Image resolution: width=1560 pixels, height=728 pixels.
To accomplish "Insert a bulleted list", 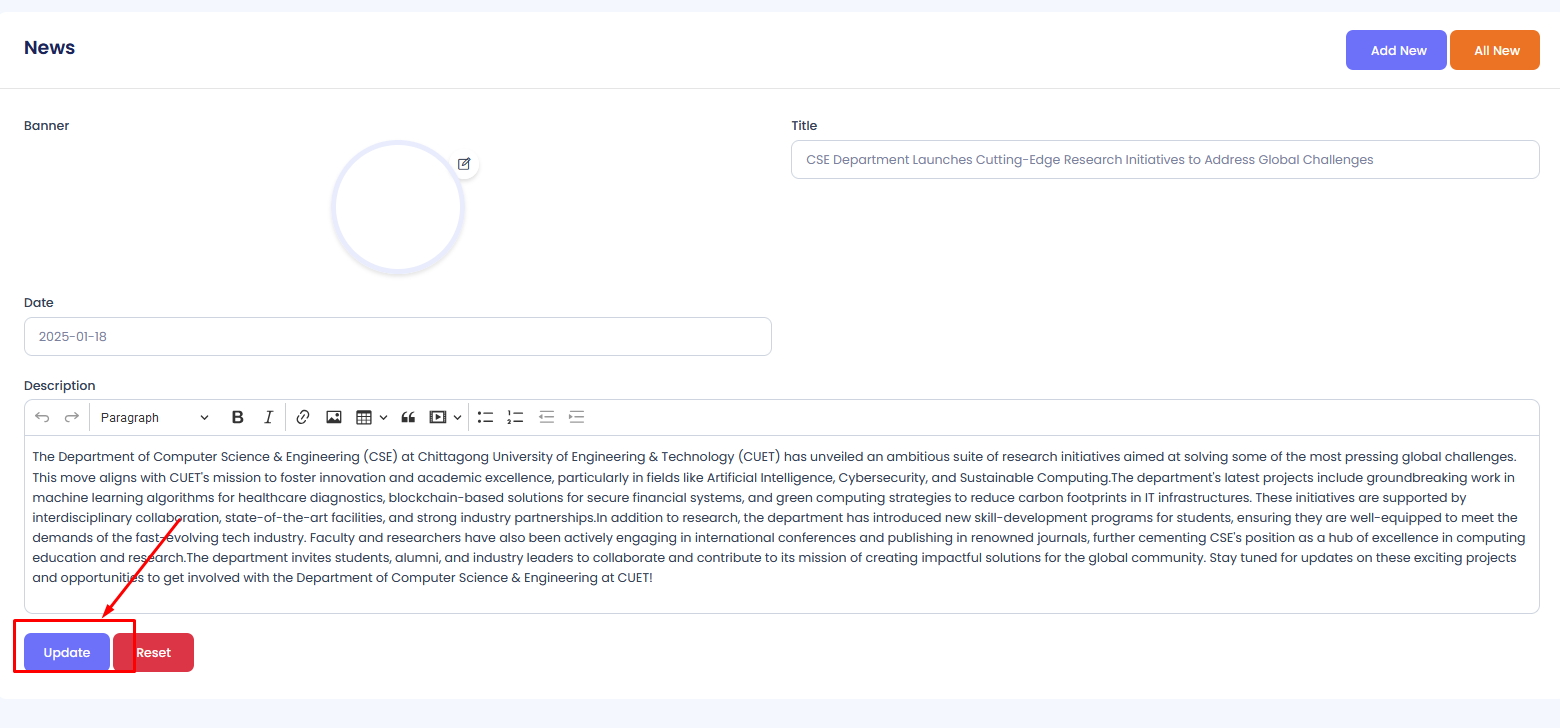I will click(x=486, y=417).
